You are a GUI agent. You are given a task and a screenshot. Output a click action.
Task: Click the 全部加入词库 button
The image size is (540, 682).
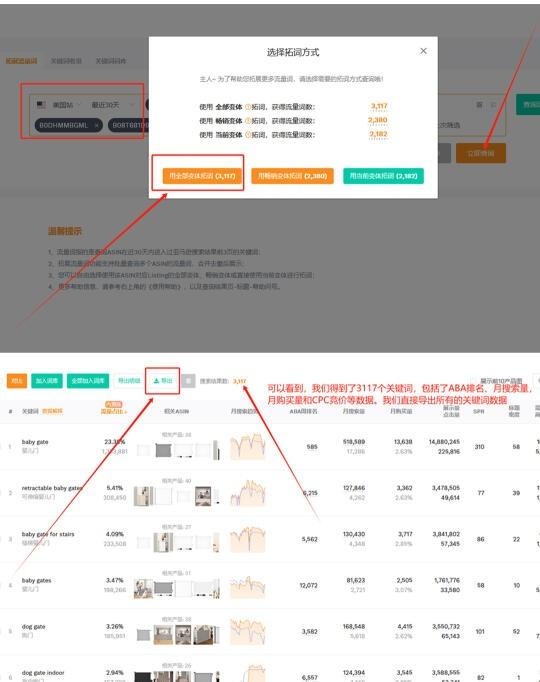tap(88, 381)
